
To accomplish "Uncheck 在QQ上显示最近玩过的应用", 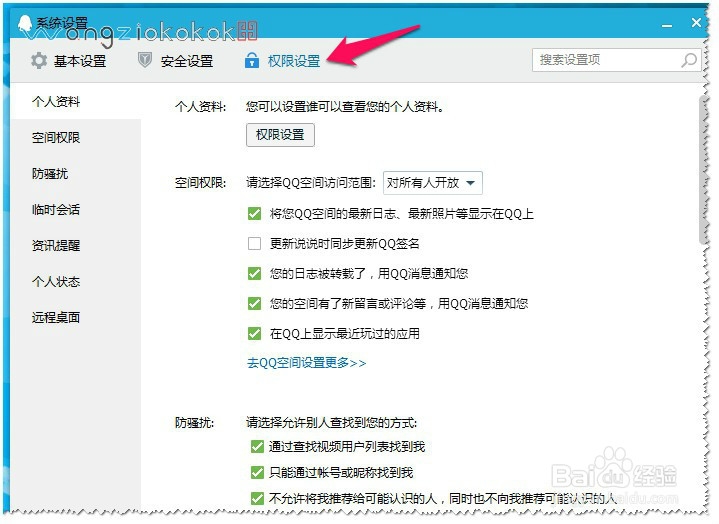I will coord(254,333).
